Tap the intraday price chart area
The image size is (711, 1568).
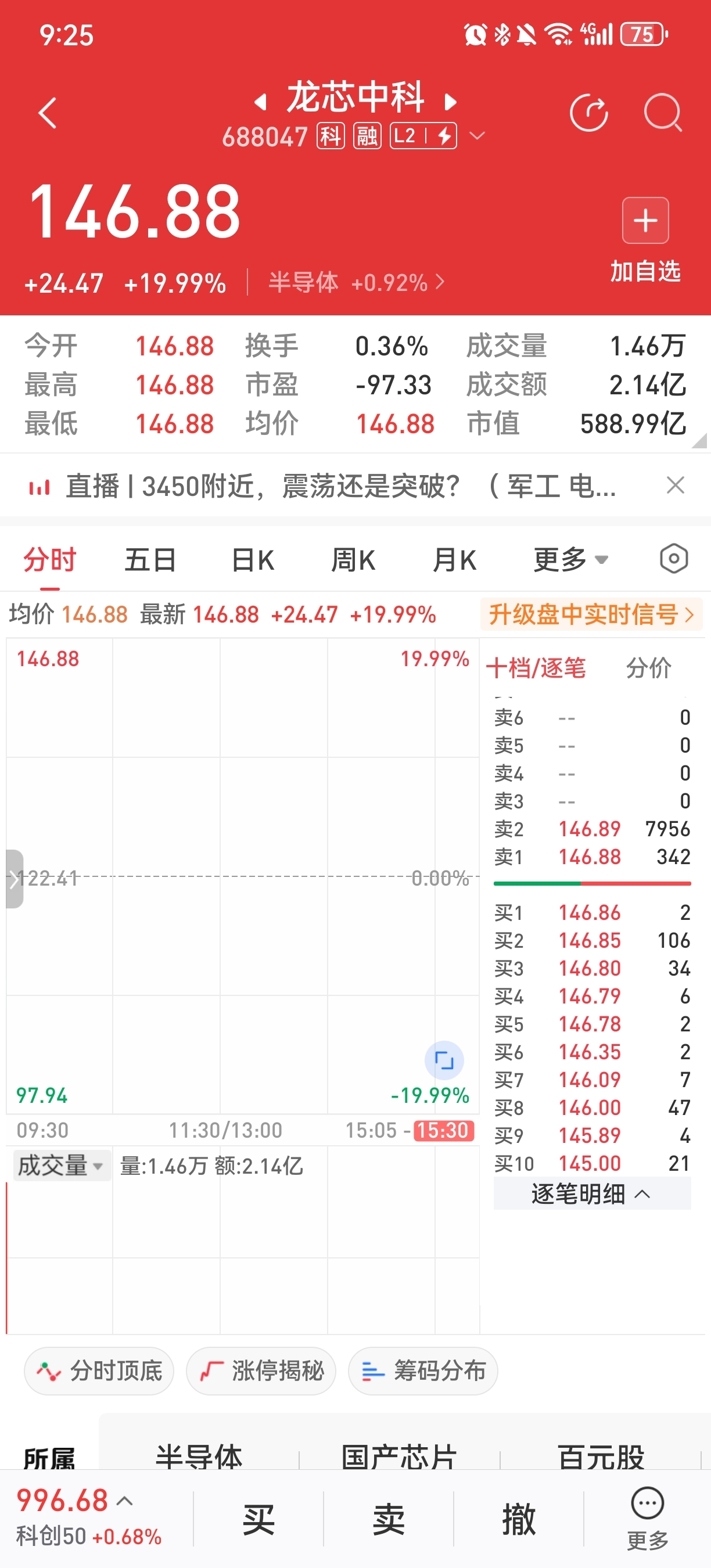pos(242,876)
